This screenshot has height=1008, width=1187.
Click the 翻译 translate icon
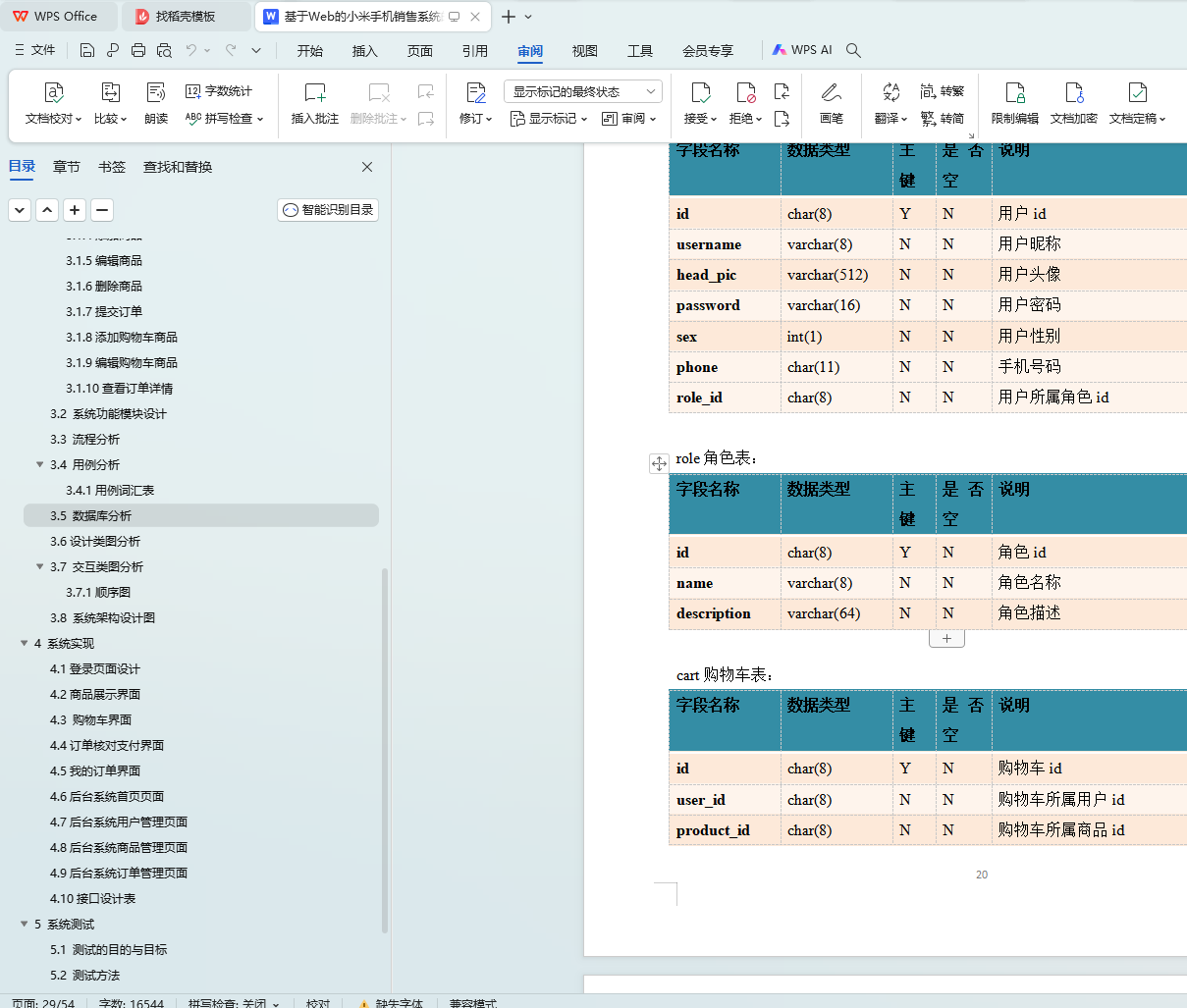[x=890, y=92]
